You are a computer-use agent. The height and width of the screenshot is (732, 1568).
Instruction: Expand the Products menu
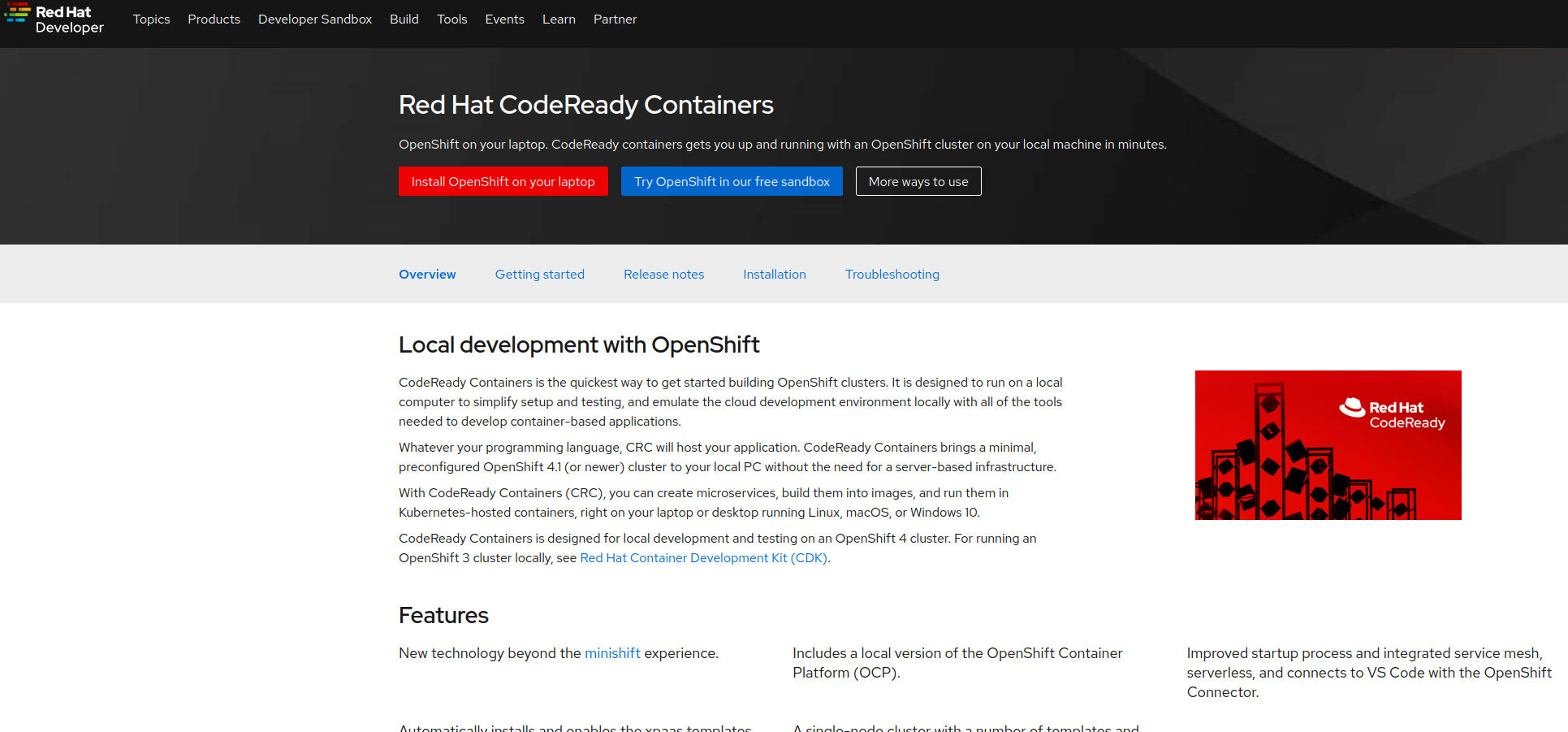[214, 19]
